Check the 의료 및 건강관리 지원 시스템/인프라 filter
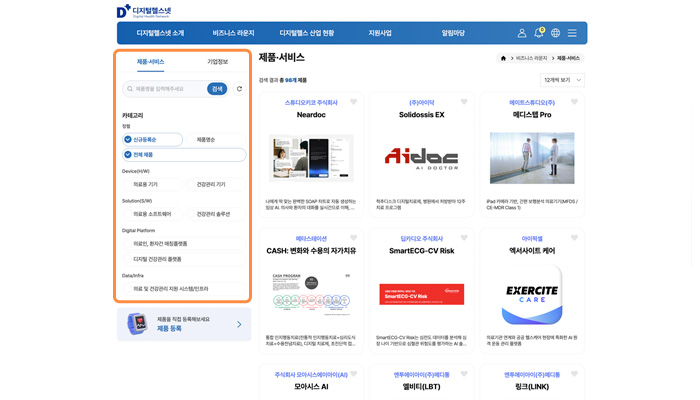This screenshot has width=700, height=400. [184, 289]
